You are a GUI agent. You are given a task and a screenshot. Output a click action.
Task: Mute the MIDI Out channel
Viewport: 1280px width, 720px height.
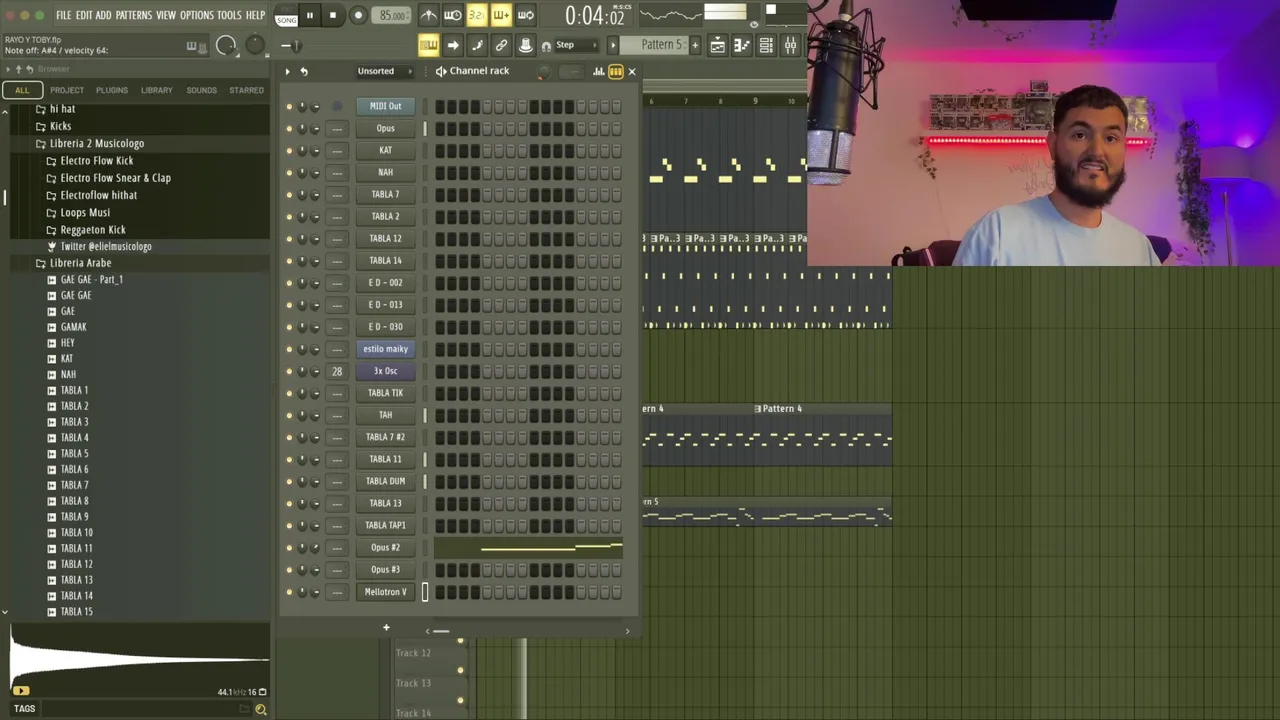289,106
